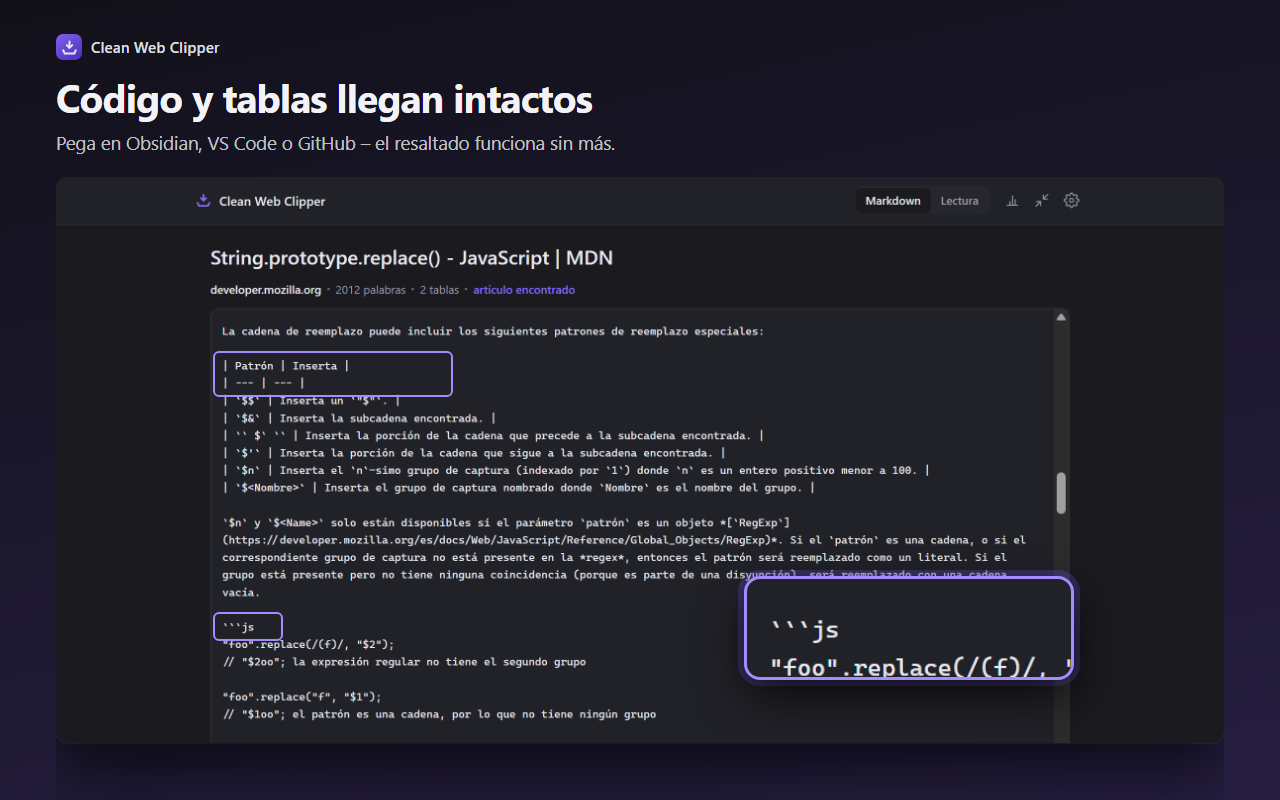Click the 'Inserta la subcadena encontrada' line
The width and height of the screenshot is (1280, 800).
(x=360, y=418)
